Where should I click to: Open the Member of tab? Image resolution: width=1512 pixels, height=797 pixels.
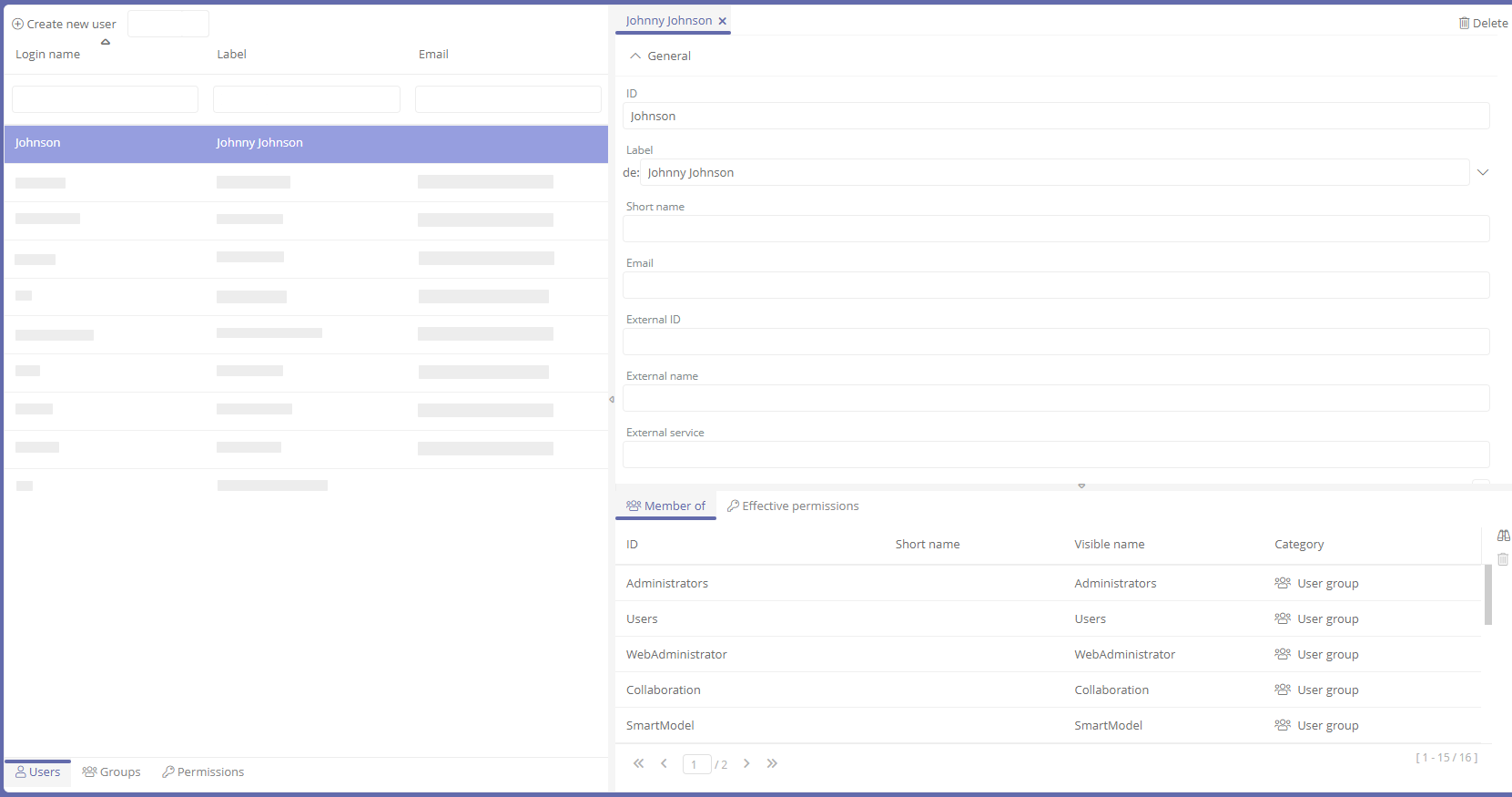pos(665,506)
